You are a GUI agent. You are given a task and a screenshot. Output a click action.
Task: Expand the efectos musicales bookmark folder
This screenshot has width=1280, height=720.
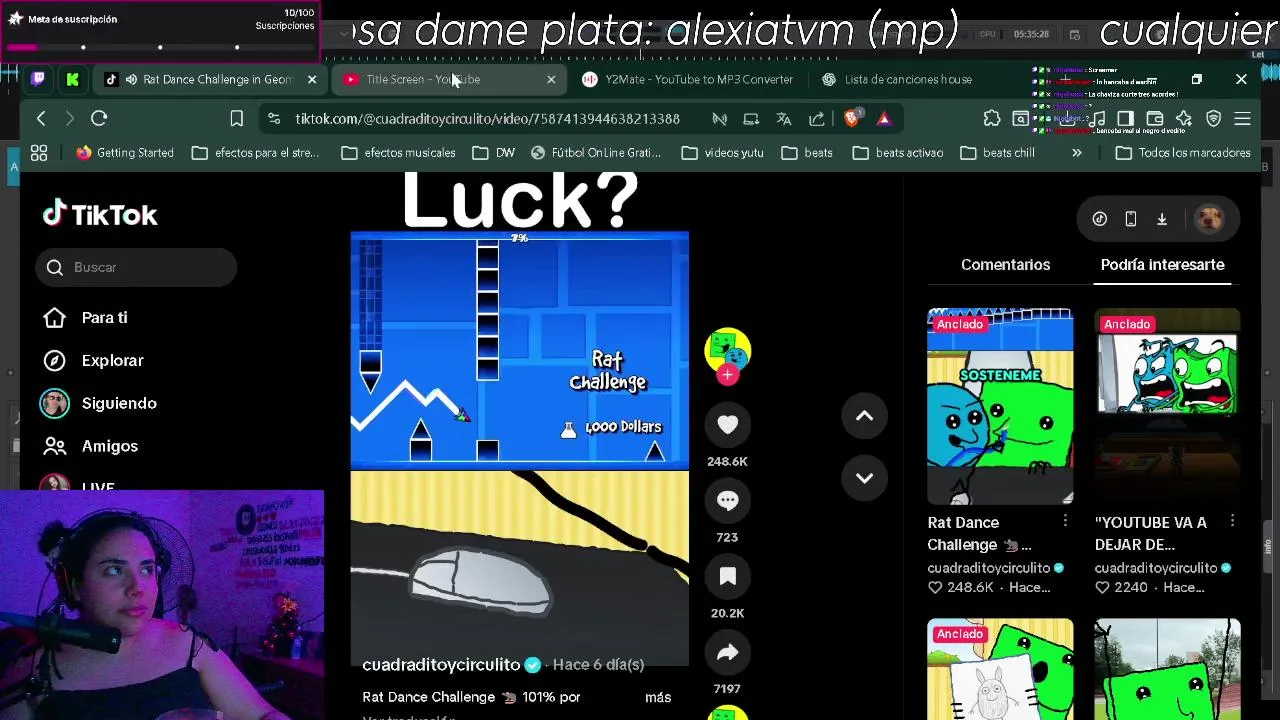pyautogui.click(x=398, y=153)
